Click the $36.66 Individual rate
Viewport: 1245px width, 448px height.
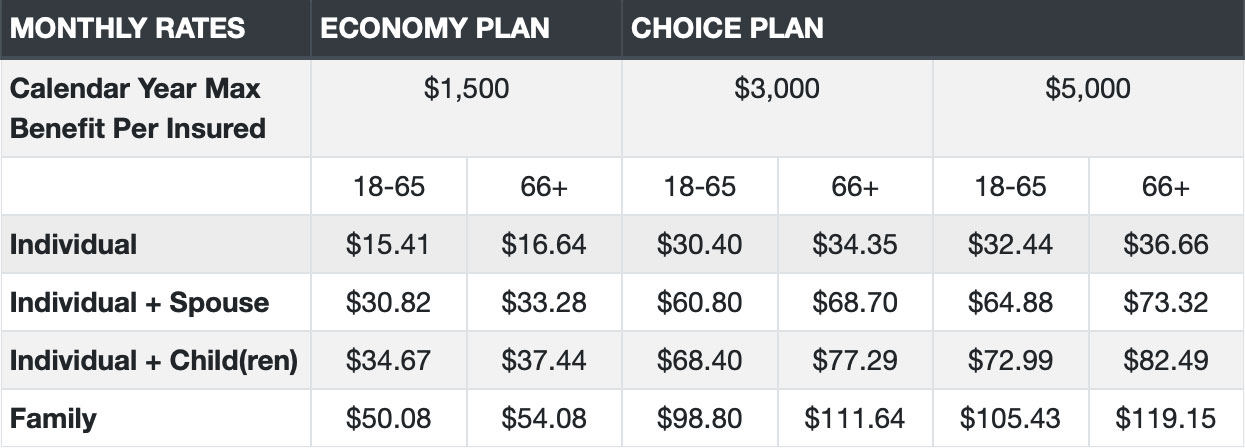(x=1166, y=244)
